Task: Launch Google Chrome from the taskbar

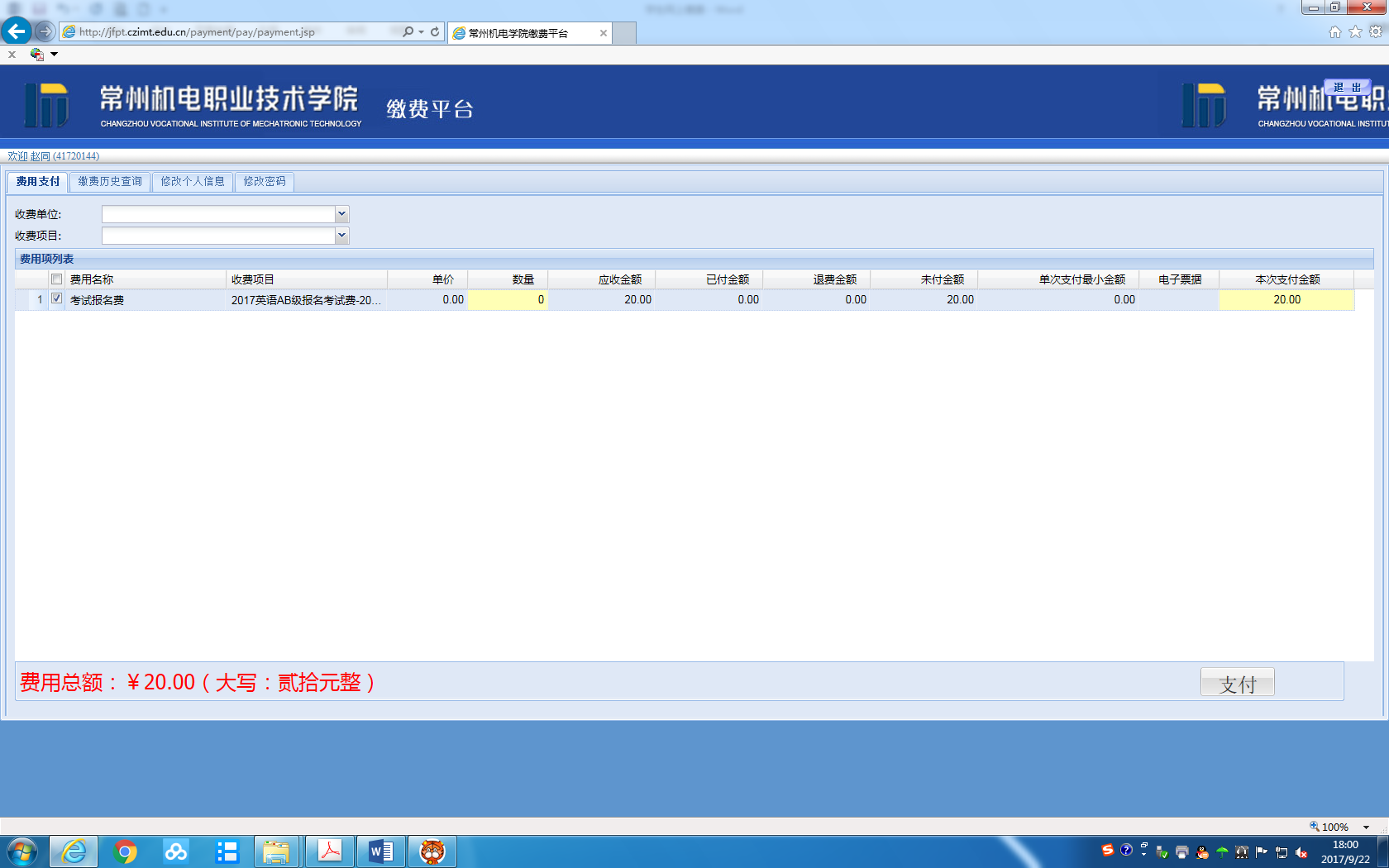Action: (x=125, y=851)
